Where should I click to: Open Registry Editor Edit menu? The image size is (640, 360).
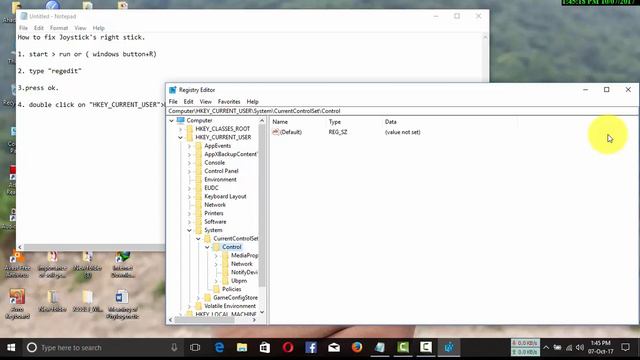tap(188, 101)
